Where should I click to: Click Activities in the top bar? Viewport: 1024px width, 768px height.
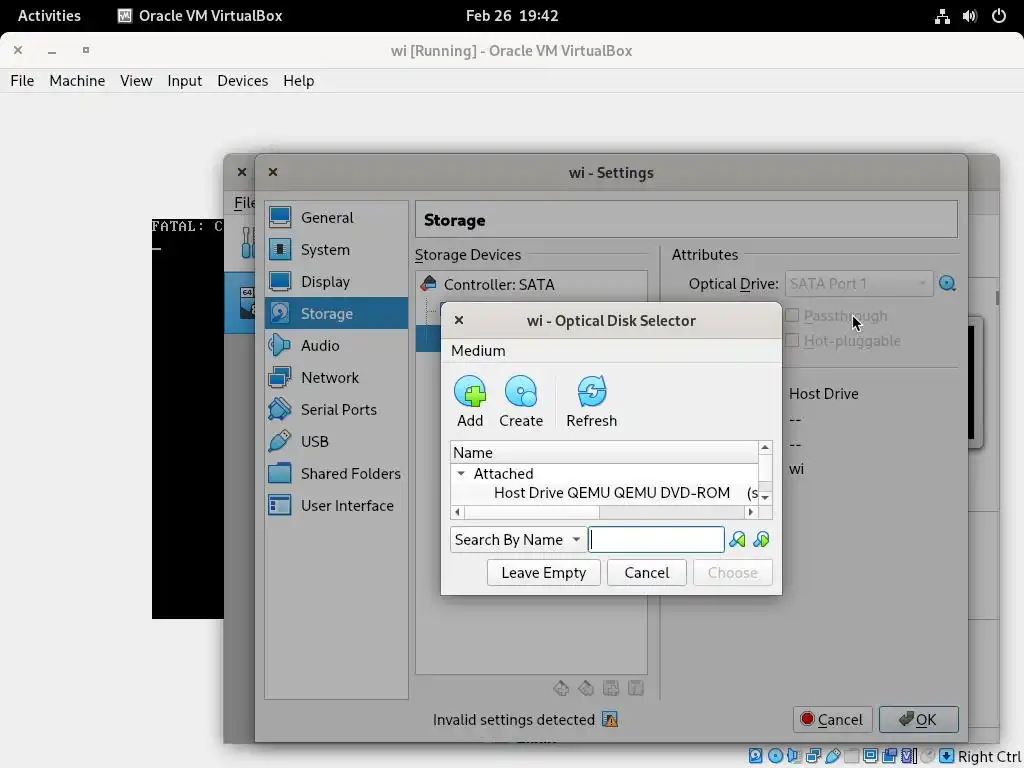click(x=49, y=16)
